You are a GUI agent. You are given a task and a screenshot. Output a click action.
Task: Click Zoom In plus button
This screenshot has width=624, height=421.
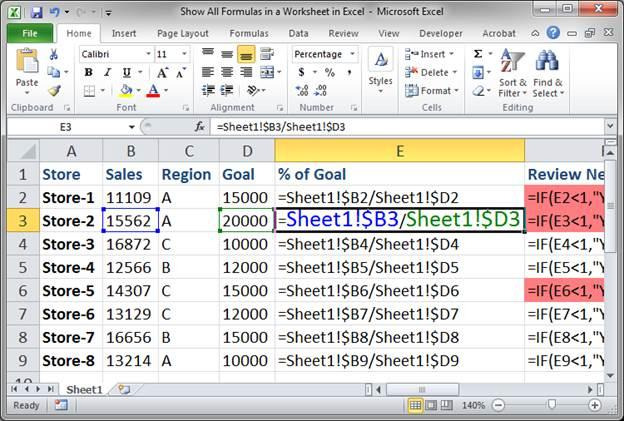pos(595,405)
